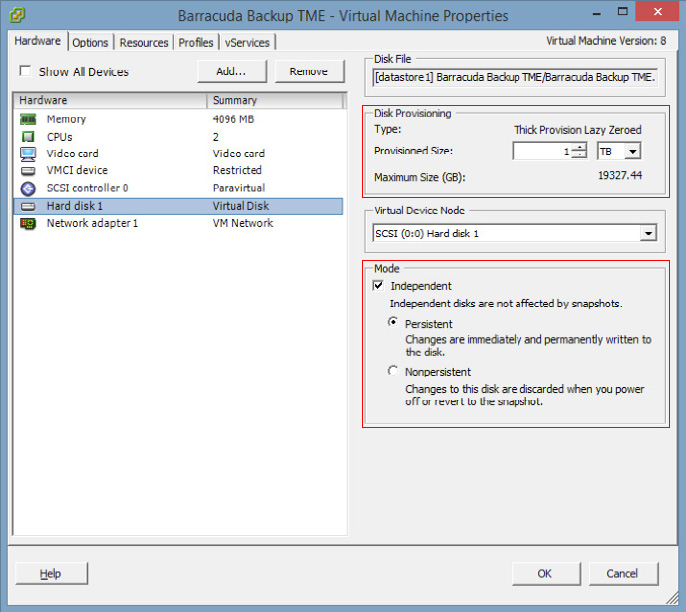Click the Paravirtual summary value
This screenshot has height=612, width=686.
click(239, 188)
